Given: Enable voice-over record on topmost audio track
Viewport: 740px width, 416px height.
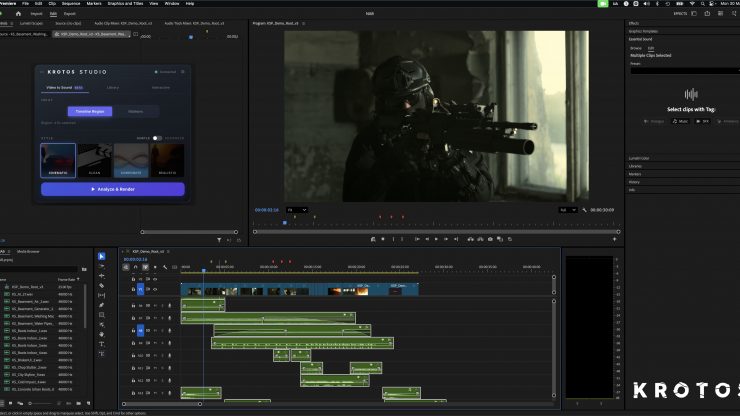Looking at the screenshot, I should tap(169, 306).
